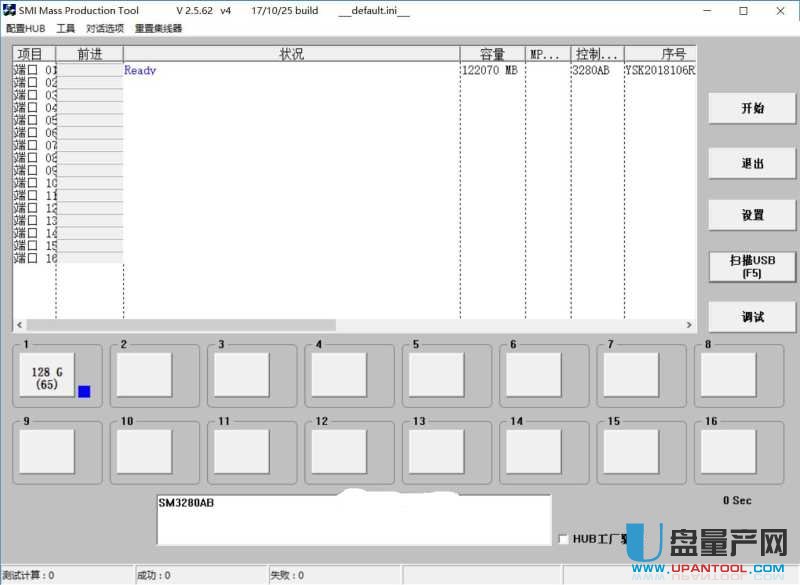
Task: Select empty port slot 9
Action: pos(47,451)
